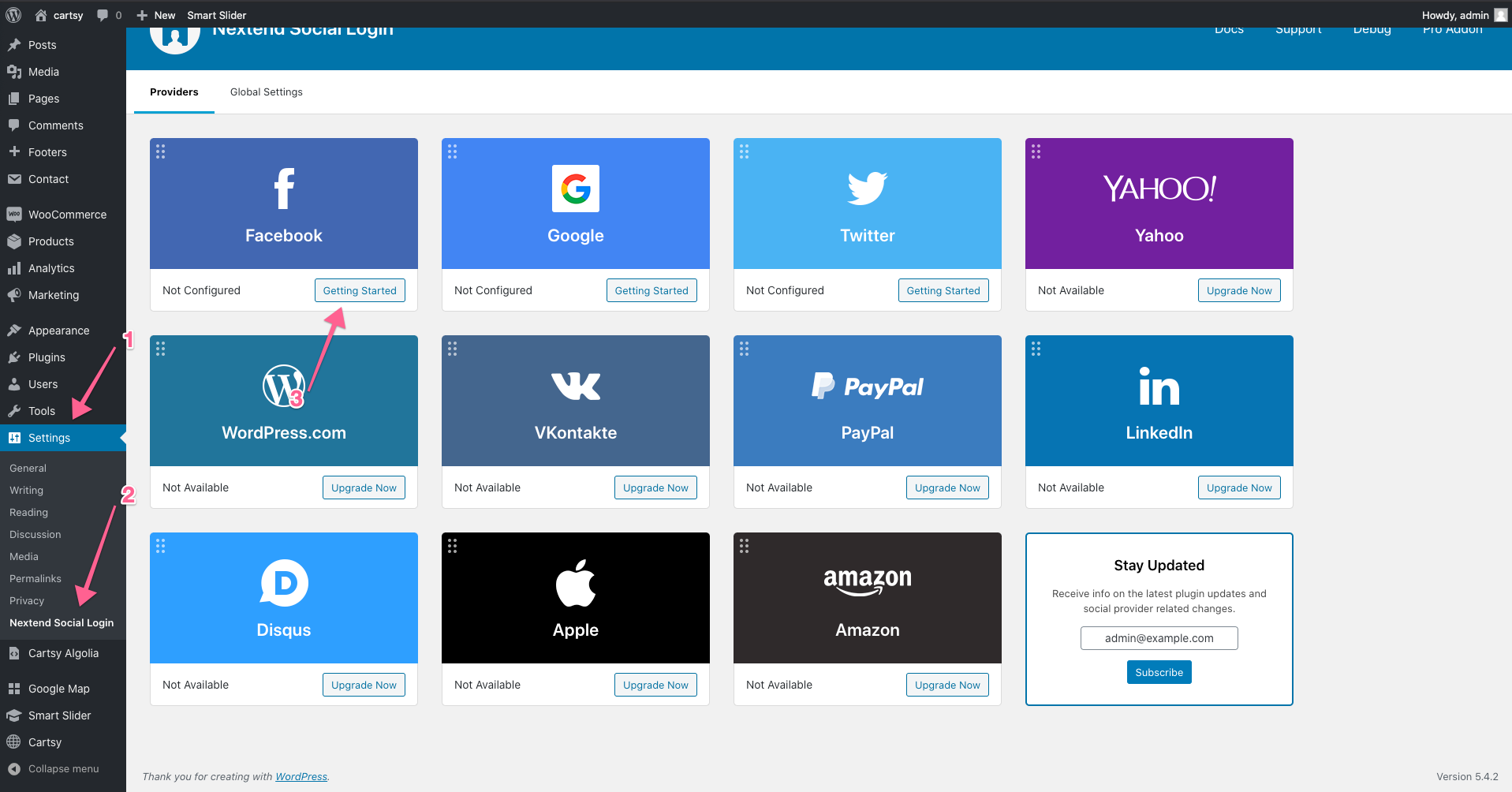
Task: Open the General settings submenu item
Action: 28,469
